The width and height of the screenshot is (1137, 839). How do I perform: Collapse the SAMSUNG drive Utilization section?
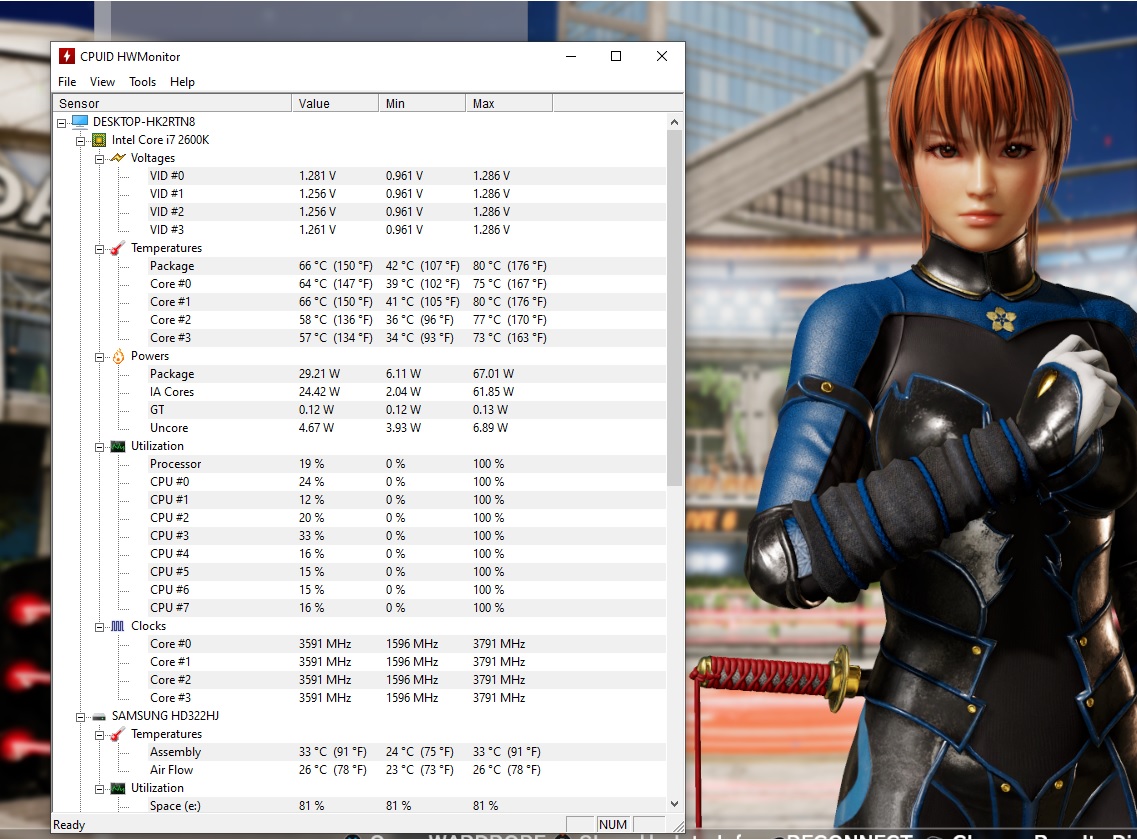click(99, 789)
